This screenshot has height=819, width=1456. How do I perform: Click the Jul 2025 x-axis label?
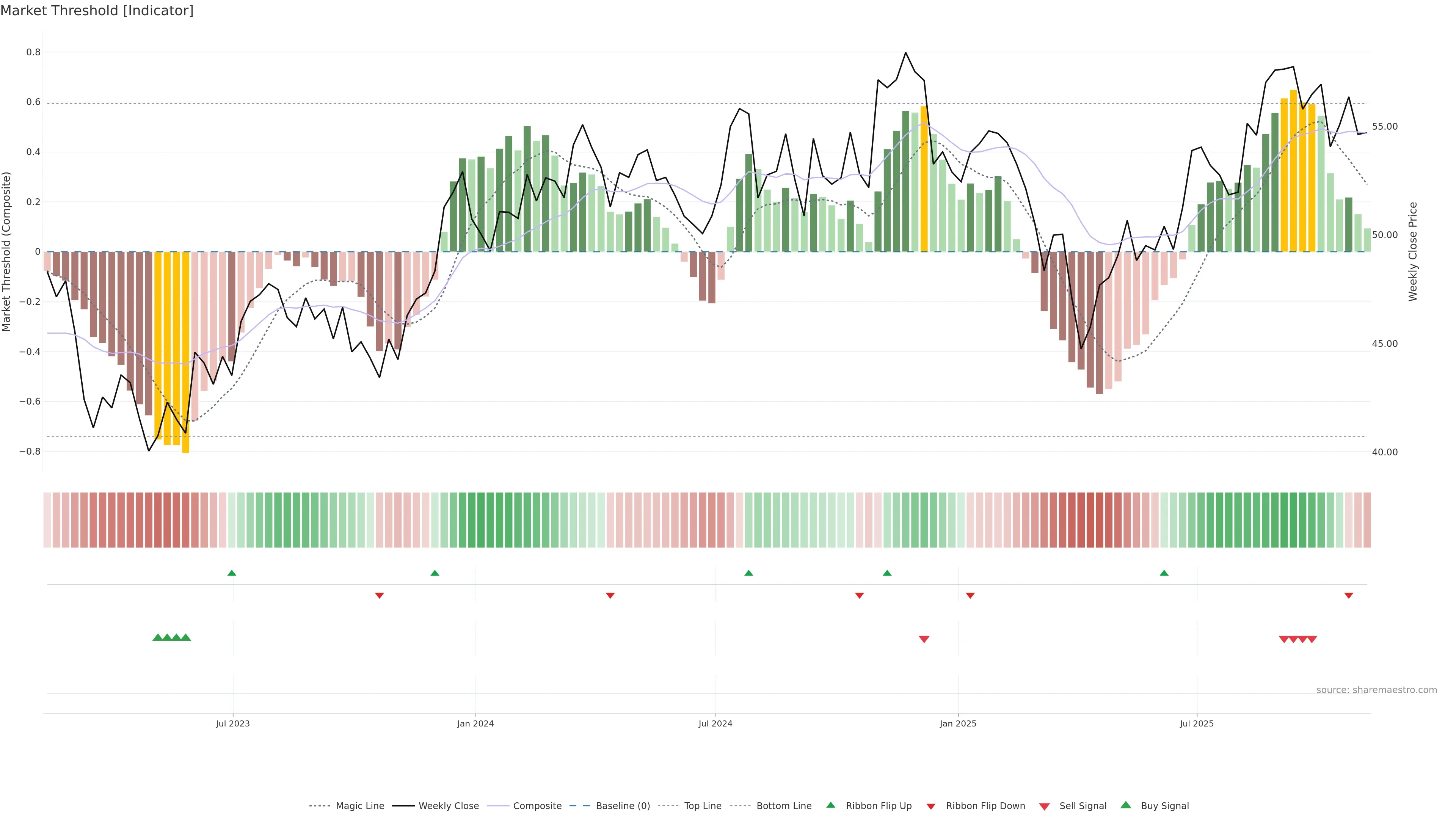pos(1197,723)
